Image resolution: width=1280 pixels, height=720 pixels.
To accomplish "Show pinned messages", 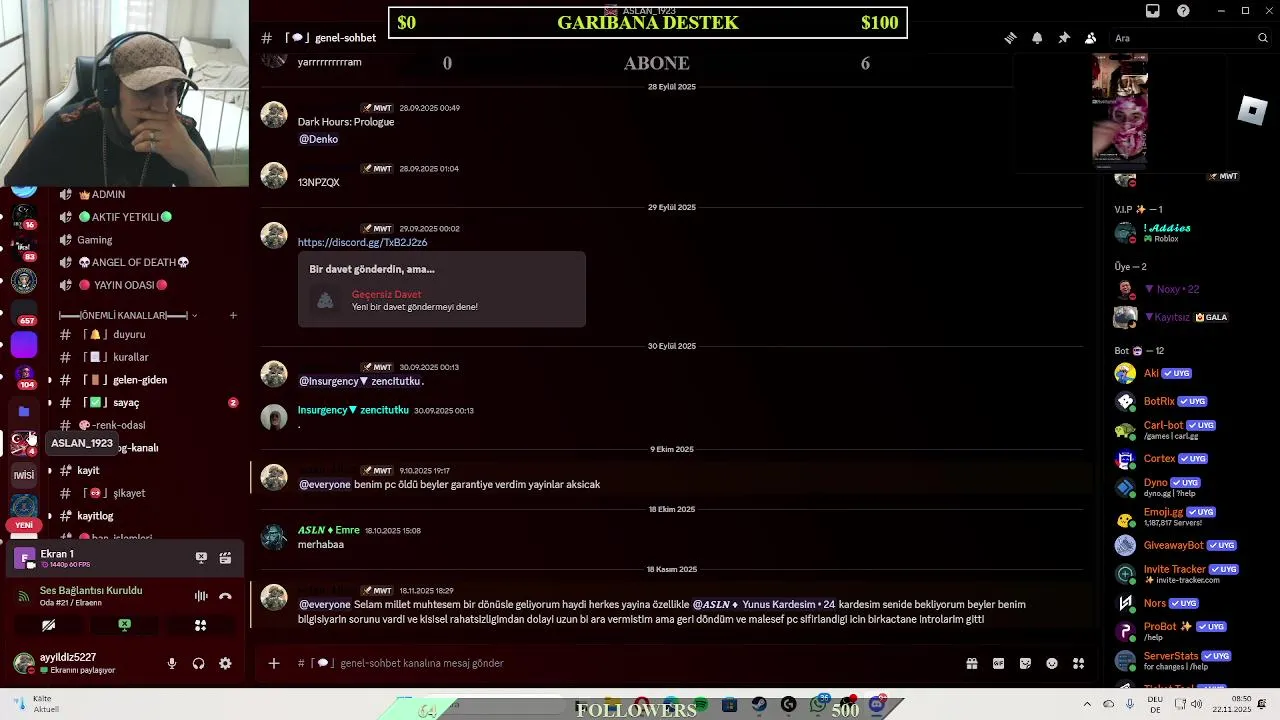I will coord(1064,38).
